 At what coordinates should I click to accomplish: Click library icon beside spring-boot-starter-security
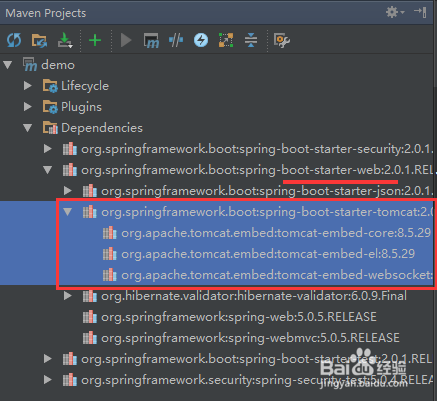pos(70,149)
